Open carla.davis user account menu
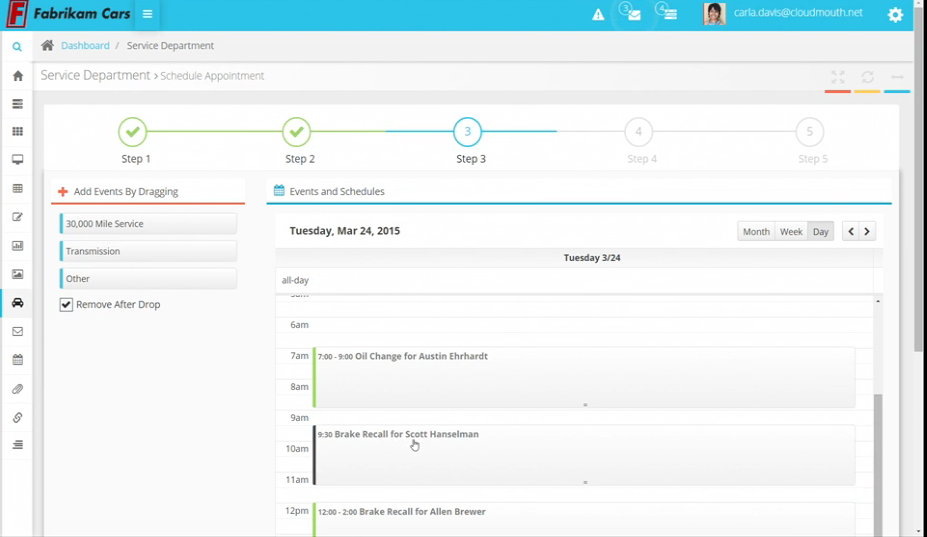Image resolution: width=927 pixels, height=537 pixels. pyautogui.click(x=797, y=13)
